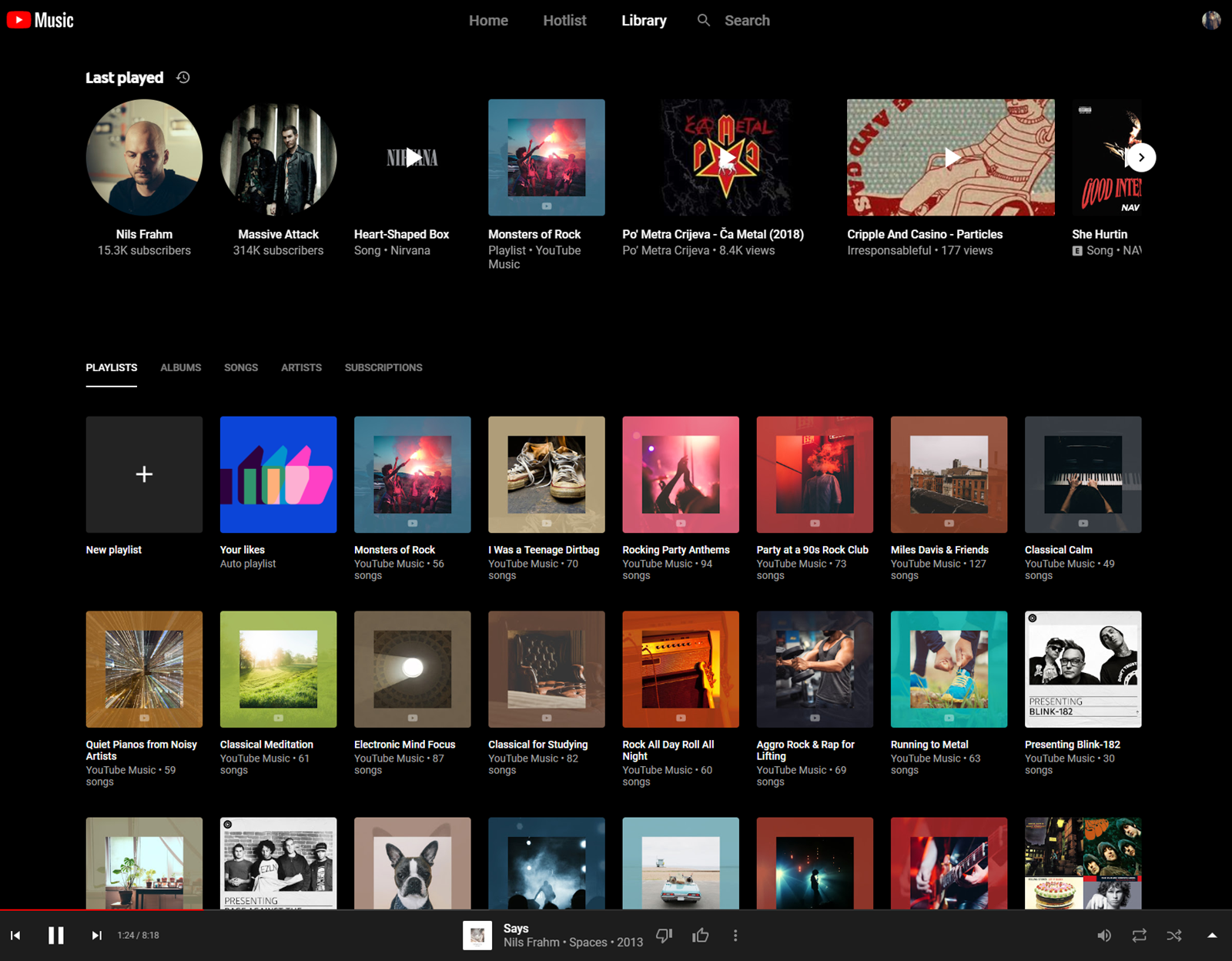The width and height of the screenshot is (1232, 961).
Task: Click the plus New playlist tile
Action: [x=144, y=474]
